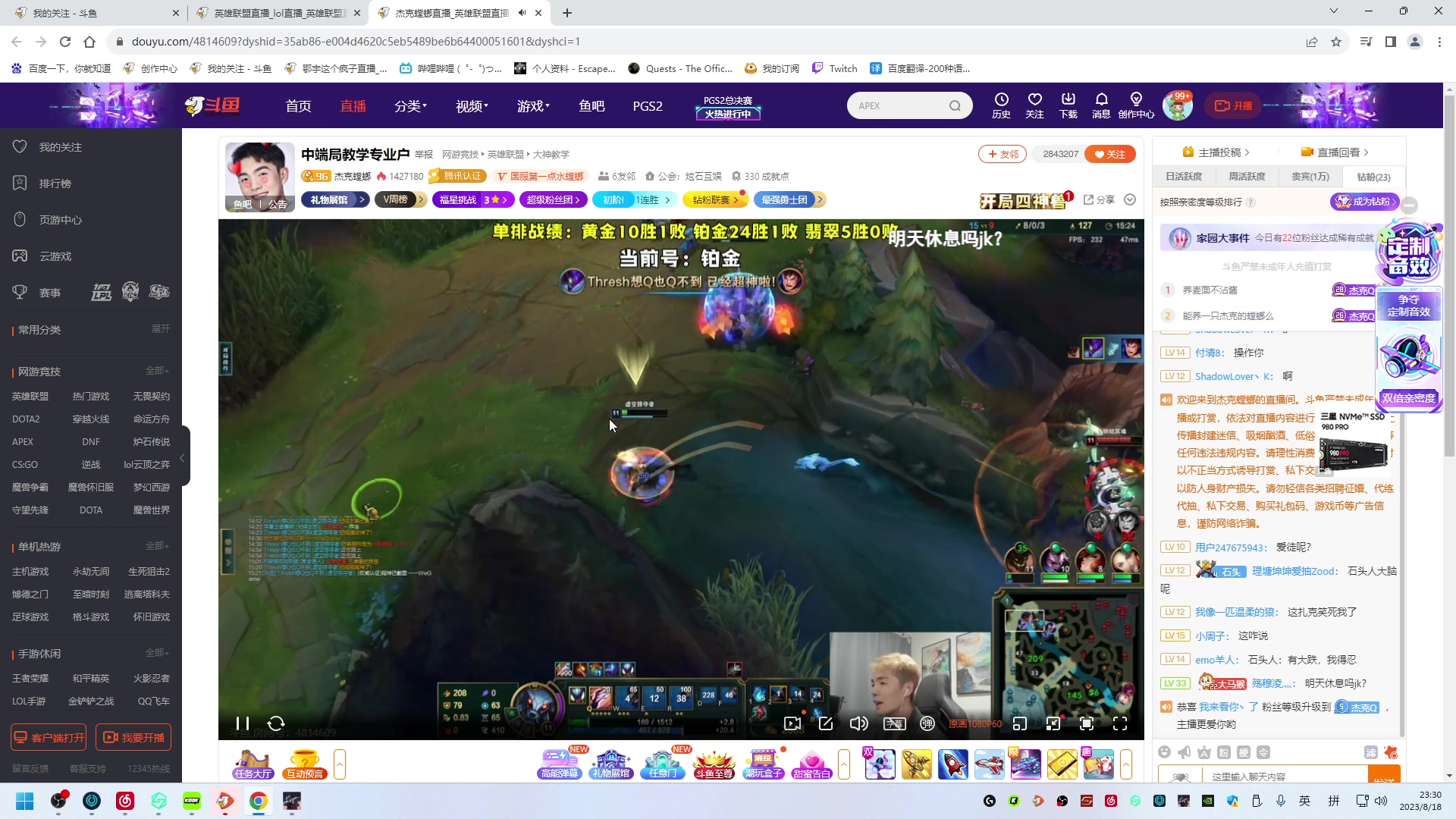Enter true fullscreen mode for the video
The image size is (1456, 819).
(1120, 723)
